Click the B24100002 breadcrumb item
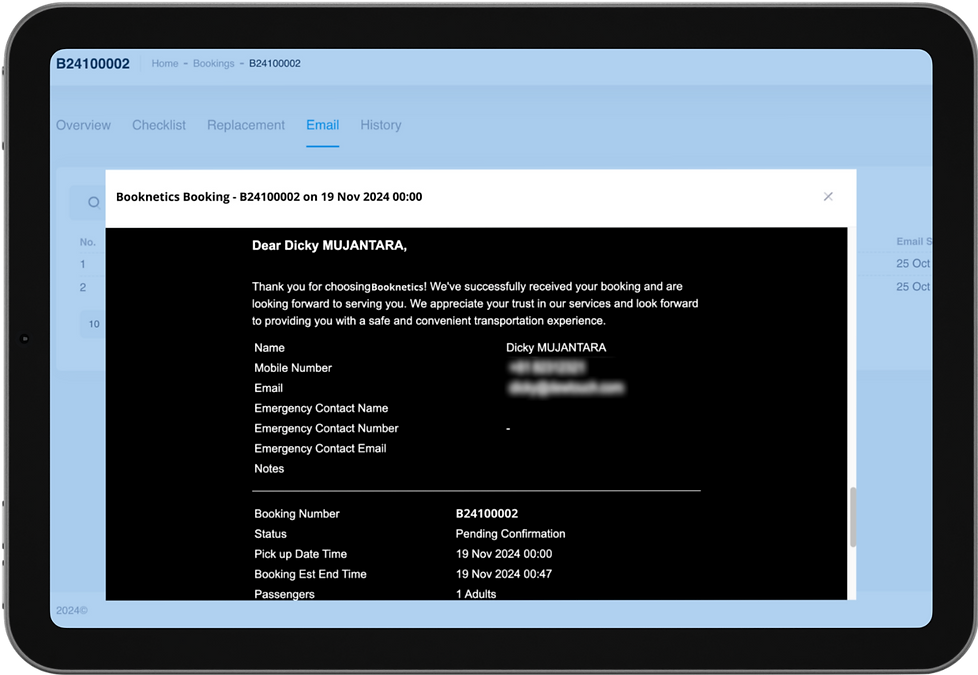 (274, 64)
